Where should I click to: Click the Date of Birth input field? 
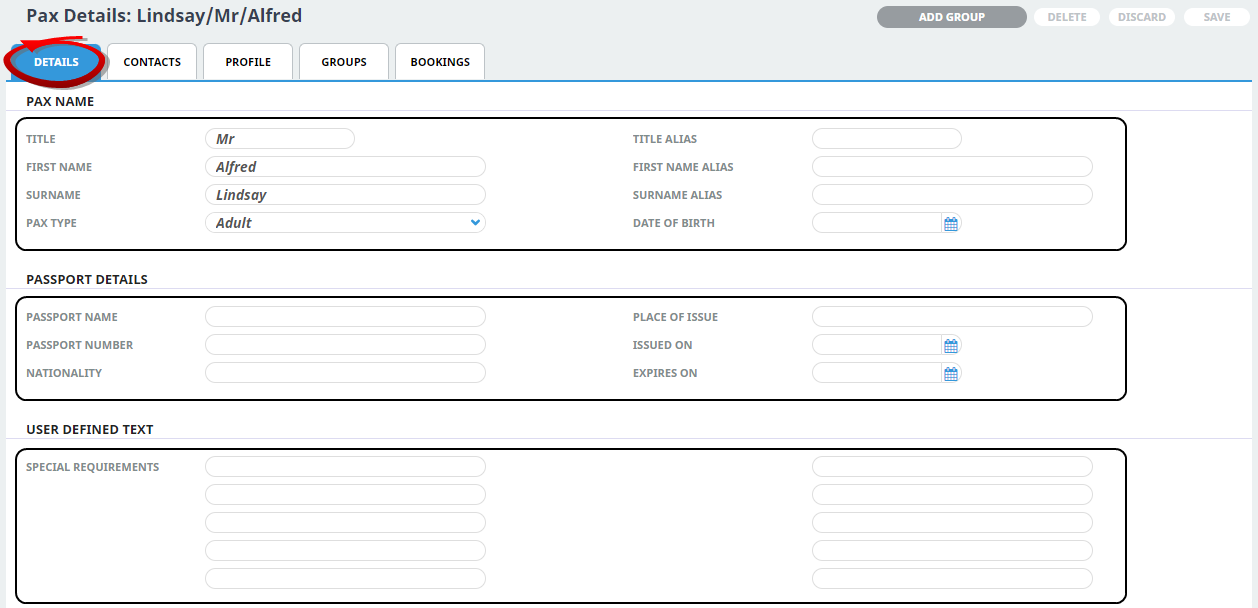tap(876, 223)
